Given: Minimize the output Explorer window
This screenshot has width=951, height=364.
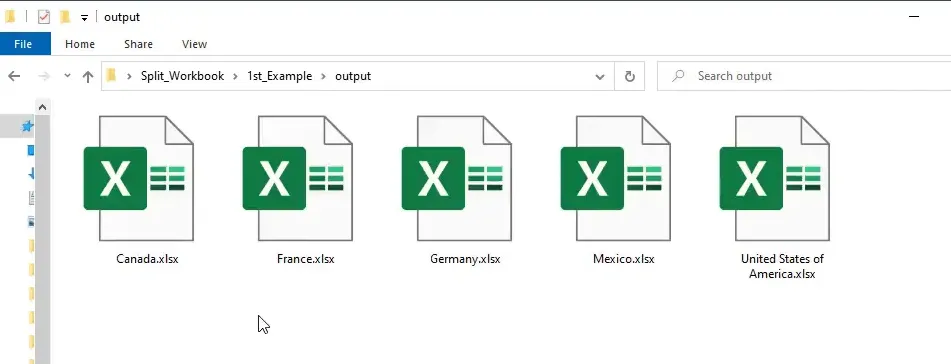Looking at the screenshot, I should [x=915, y=16].
